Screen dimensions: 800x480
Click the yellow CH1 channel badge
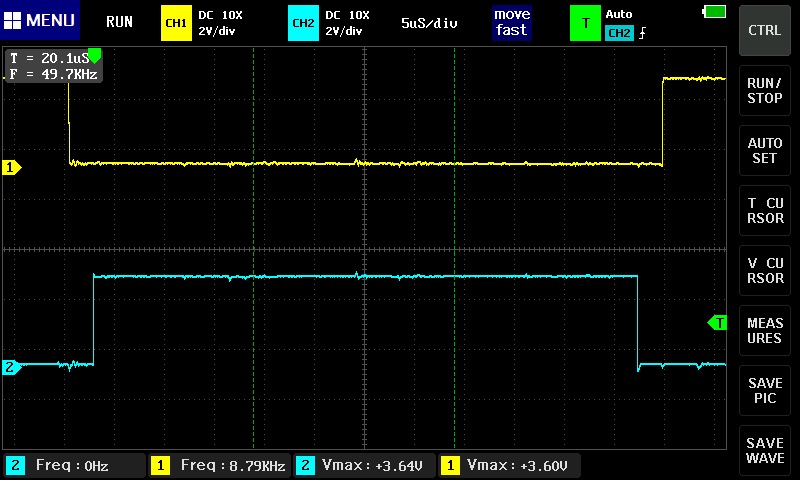tap(176, 22)
